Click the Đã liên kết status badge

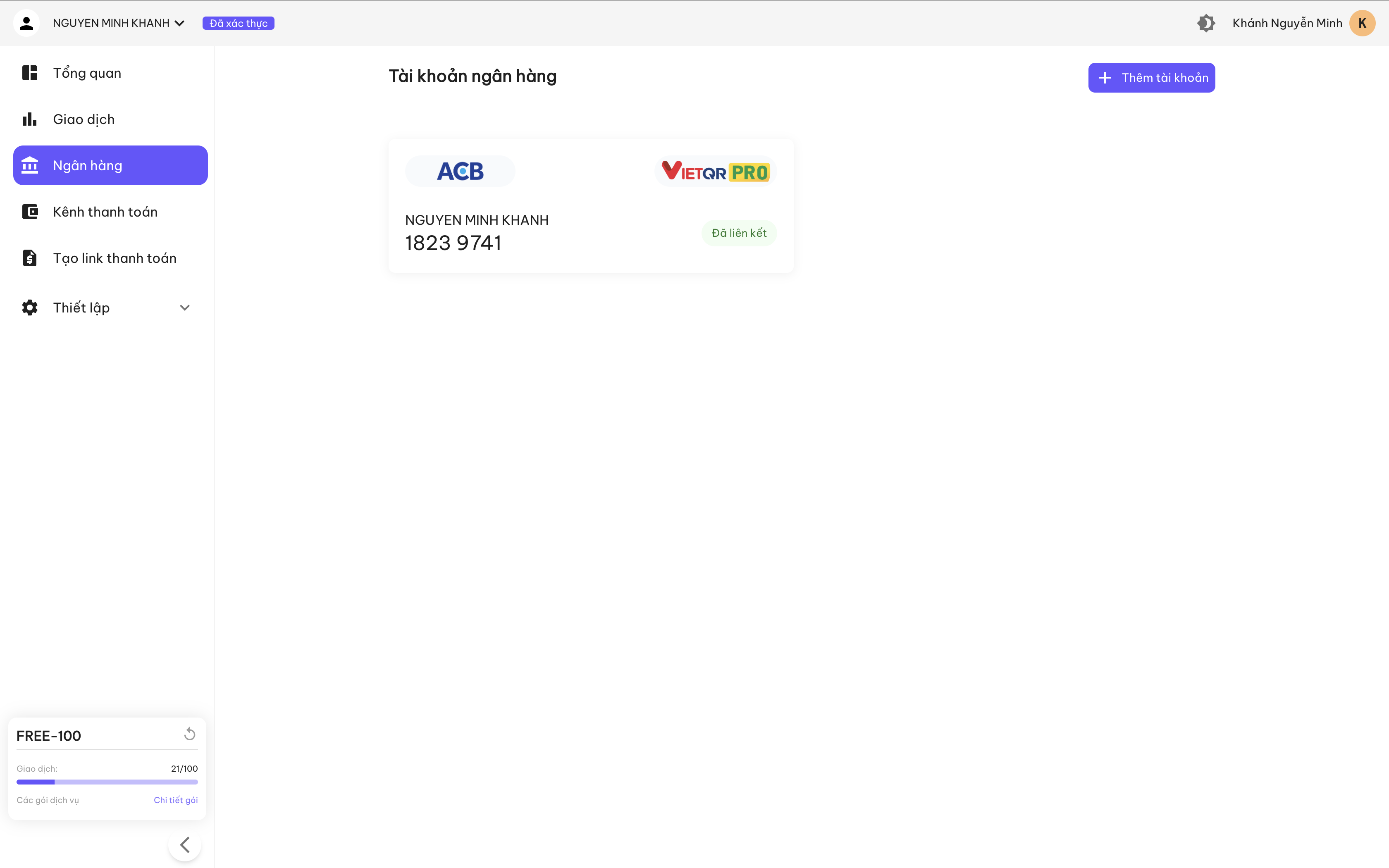pyautogui.click(x=739, y=232)
